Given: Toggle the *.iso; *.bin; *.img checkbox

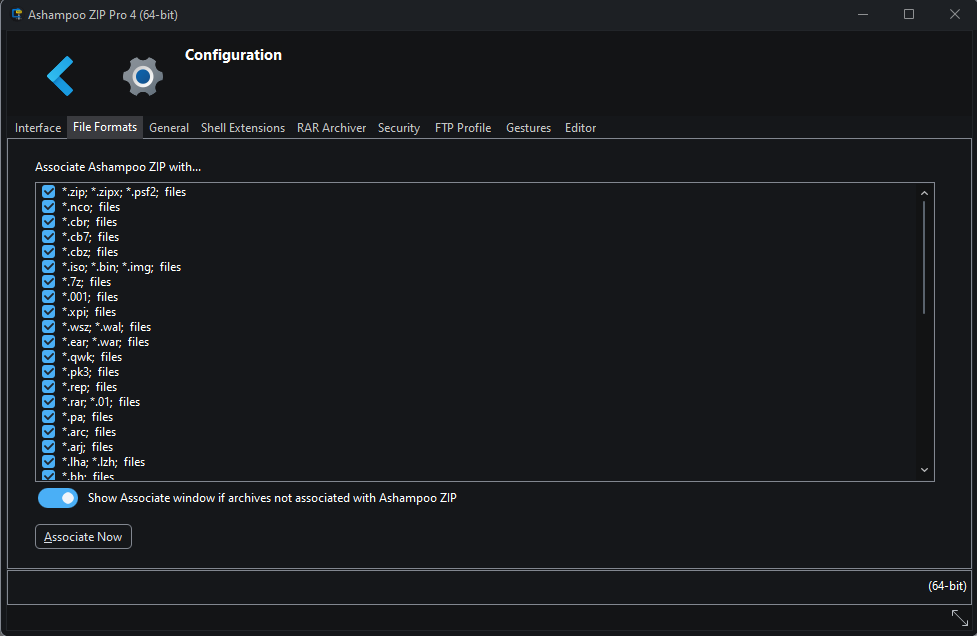Looking at the screenshot, I should point(49,267).
